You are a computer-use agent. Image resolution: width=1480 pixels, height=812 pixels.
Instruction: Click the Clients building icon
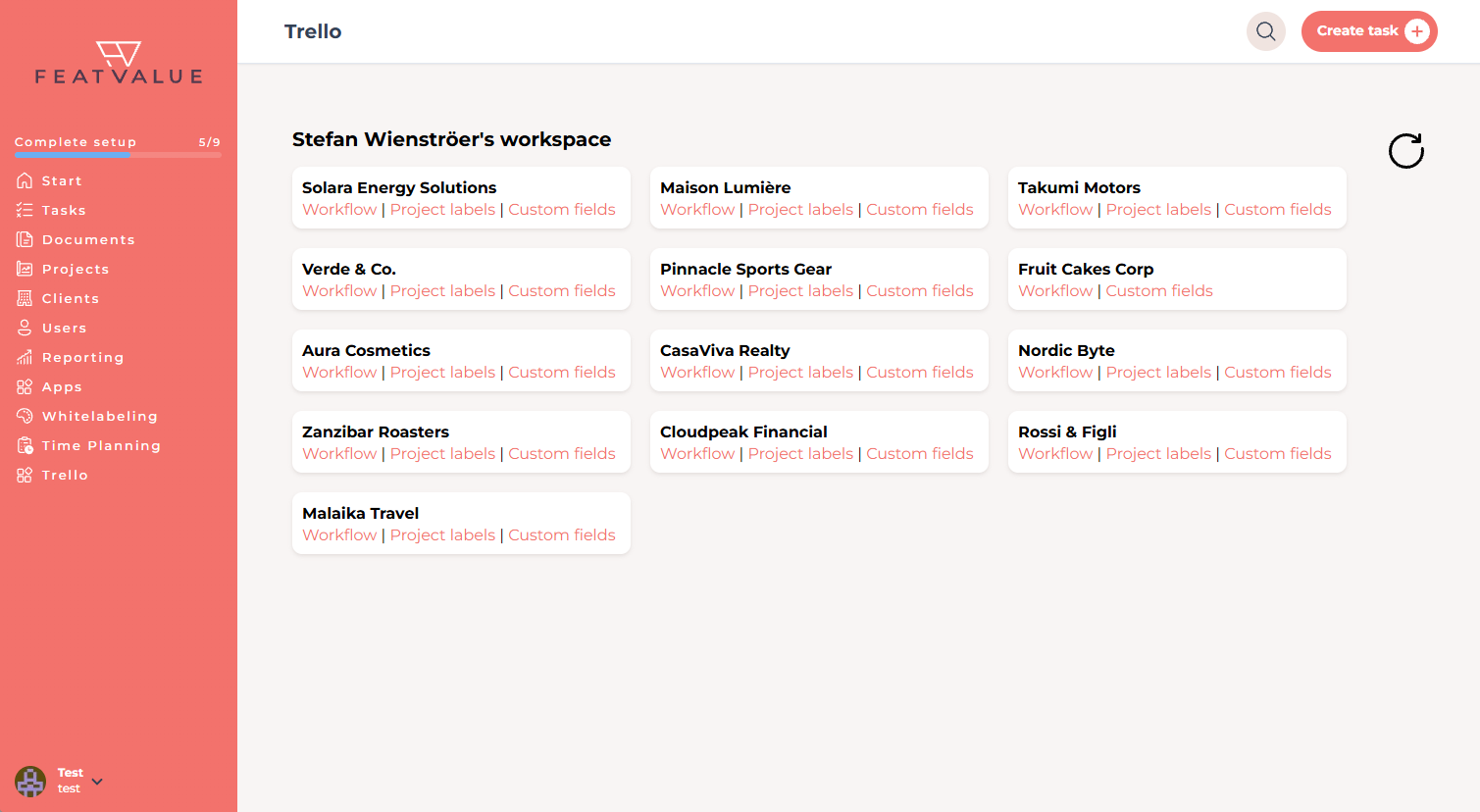point(25,298)
